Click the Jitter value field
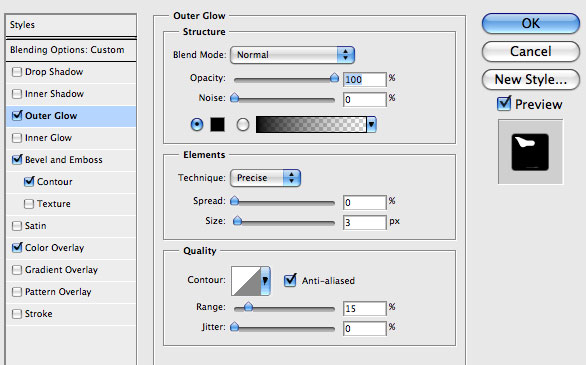Image resolution: width=586 pixels, height=365 pixels. (364, 329)
